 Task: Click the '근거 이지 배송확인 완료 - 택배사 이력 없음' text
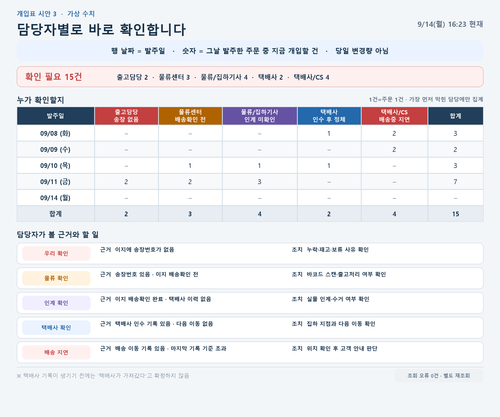pos(155,299)
